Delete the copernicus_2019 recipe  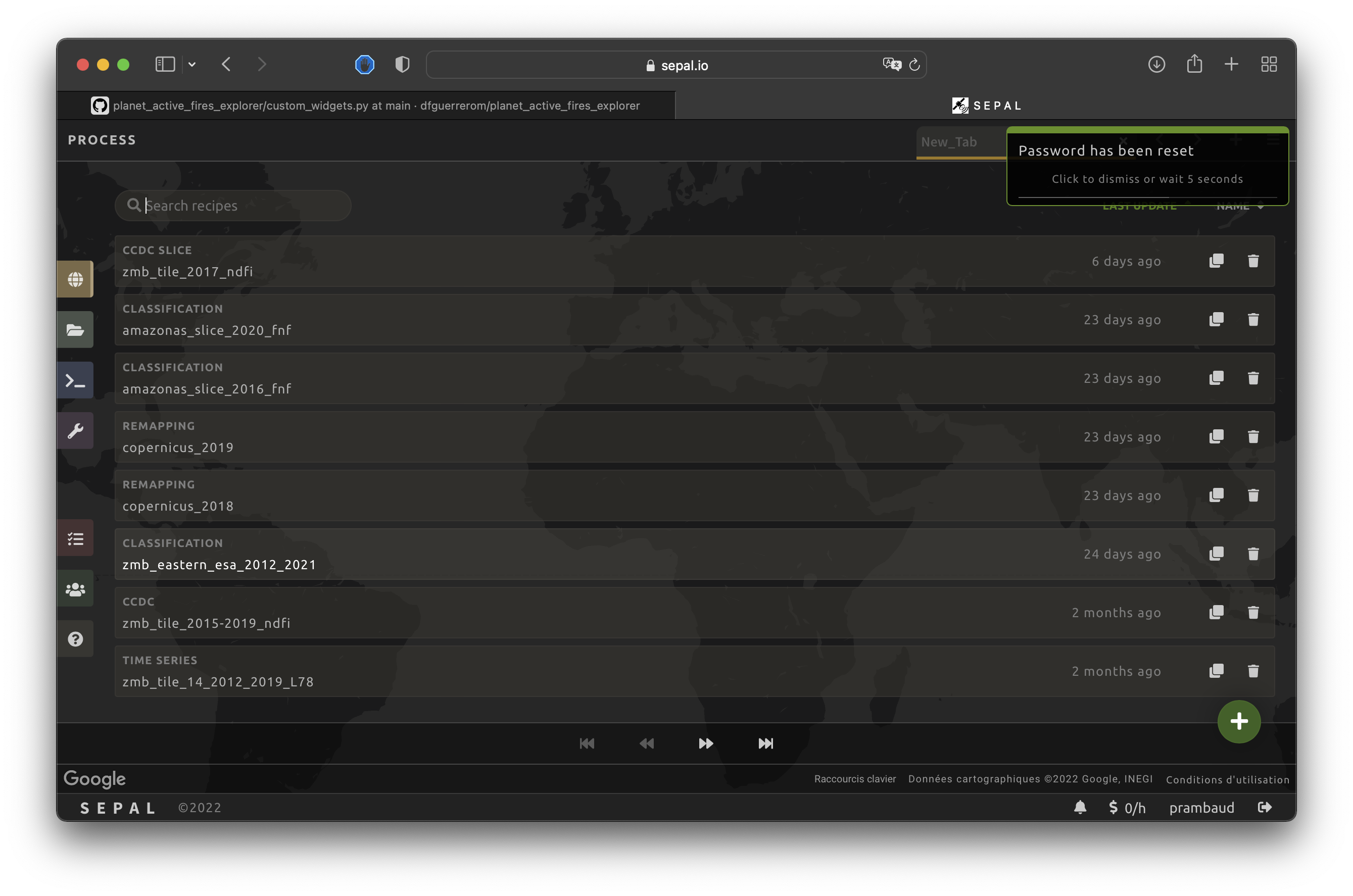click(1253, 437)
